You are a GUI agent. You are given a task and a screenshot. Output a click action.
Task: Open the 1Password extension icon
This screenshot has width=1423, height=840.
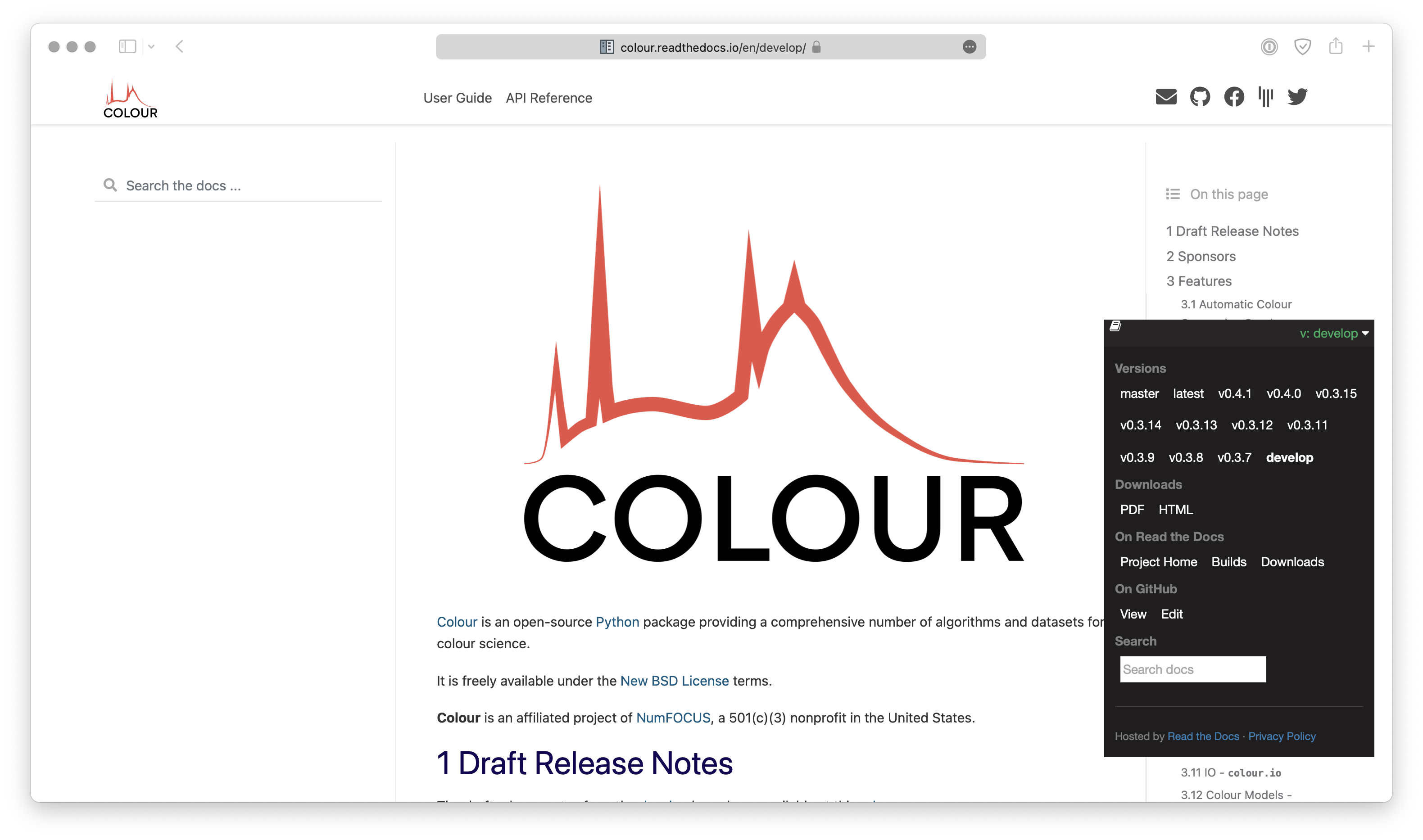coord(1269,46)
